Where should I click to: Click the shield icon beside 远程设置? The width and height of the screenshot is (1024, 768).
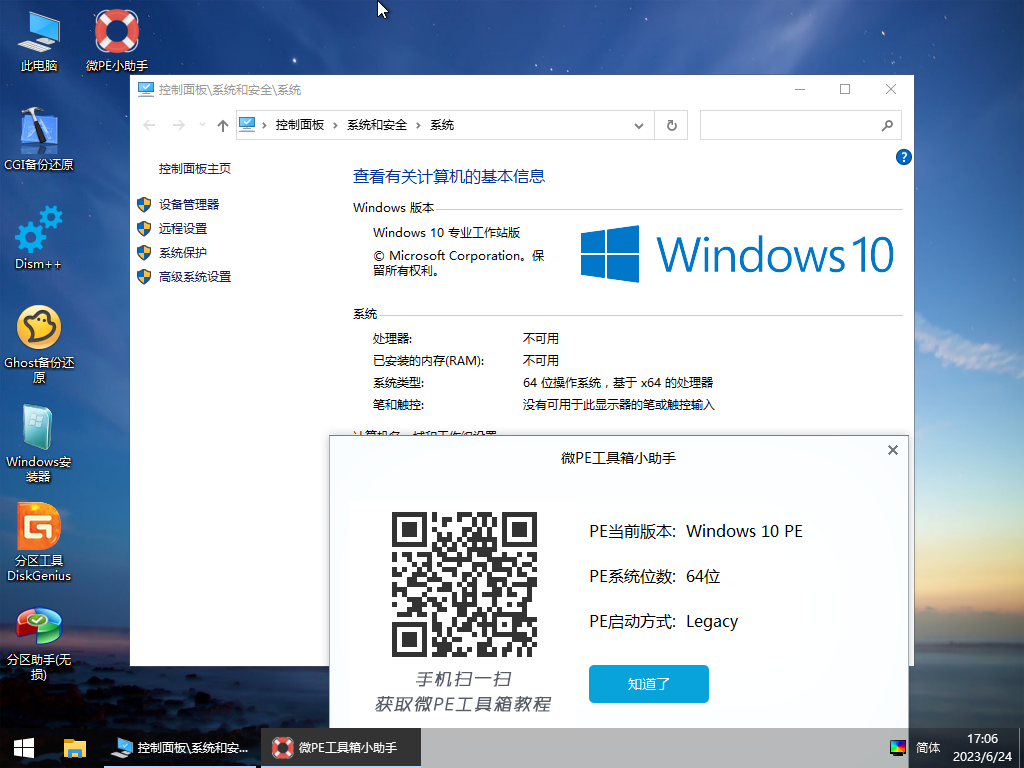[x=144, y=229]
